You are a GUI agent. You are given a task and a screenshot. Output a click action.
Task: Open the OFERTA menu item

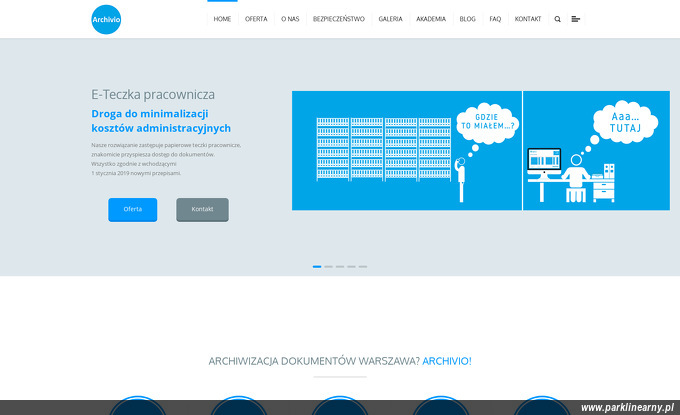coord(256,19)
